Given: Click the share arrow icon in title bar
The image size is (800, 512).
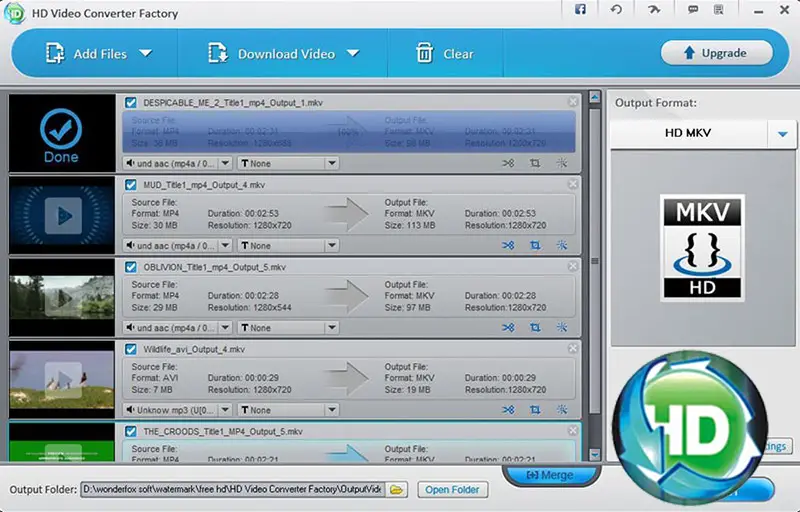Looking at the screenshot, I should coord(654,9).
